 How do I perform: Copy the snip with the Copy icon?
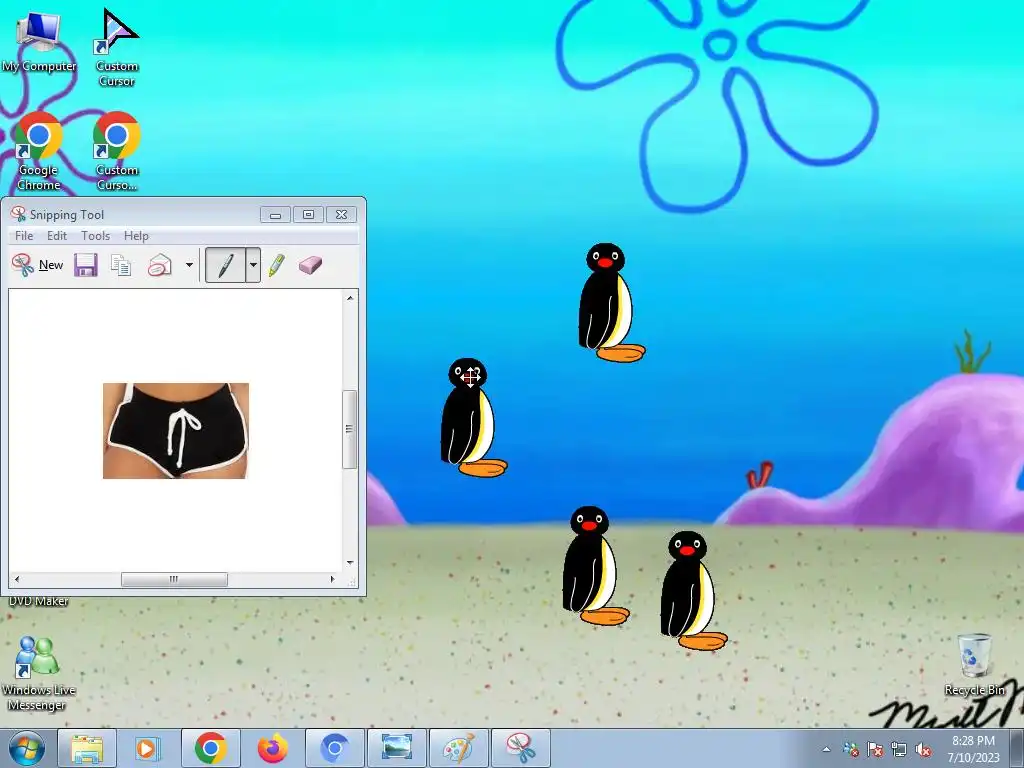(121, 264)
